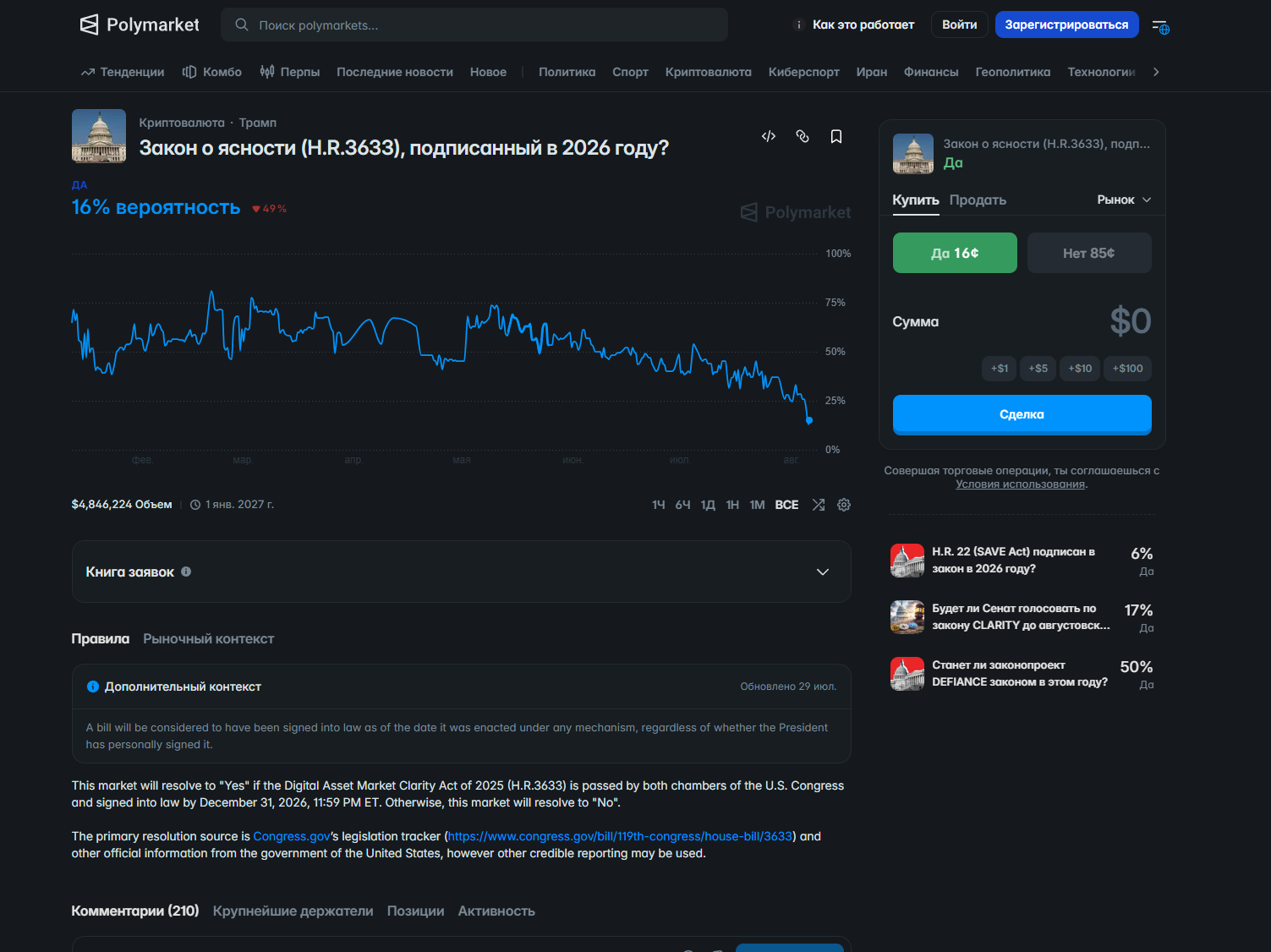Open the Политика category
The width and height of the screenshot is (1271, 952).
click(567, 72)
